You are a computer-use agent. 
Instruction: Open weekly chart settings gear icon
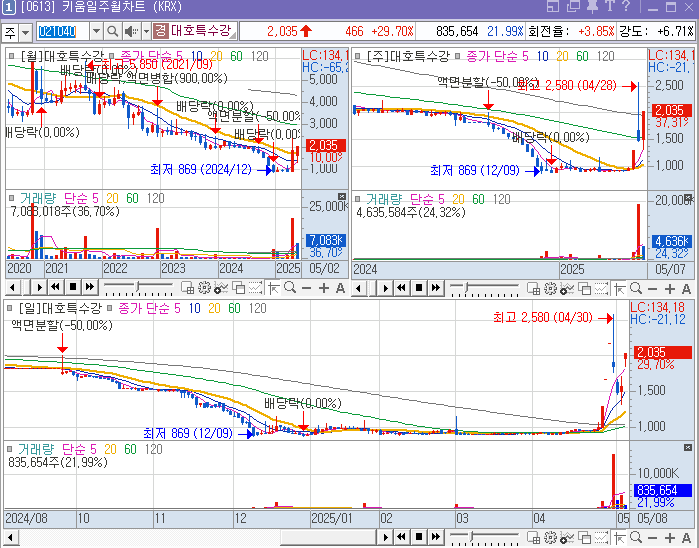(x=551, y=289)
